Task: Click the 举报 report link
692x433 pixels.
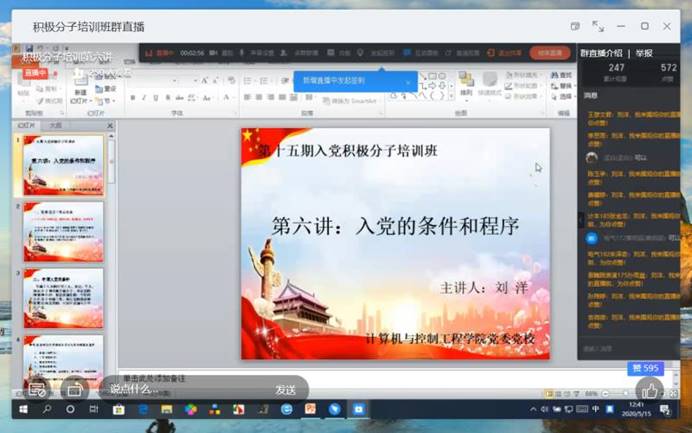Action: point(644,53)
